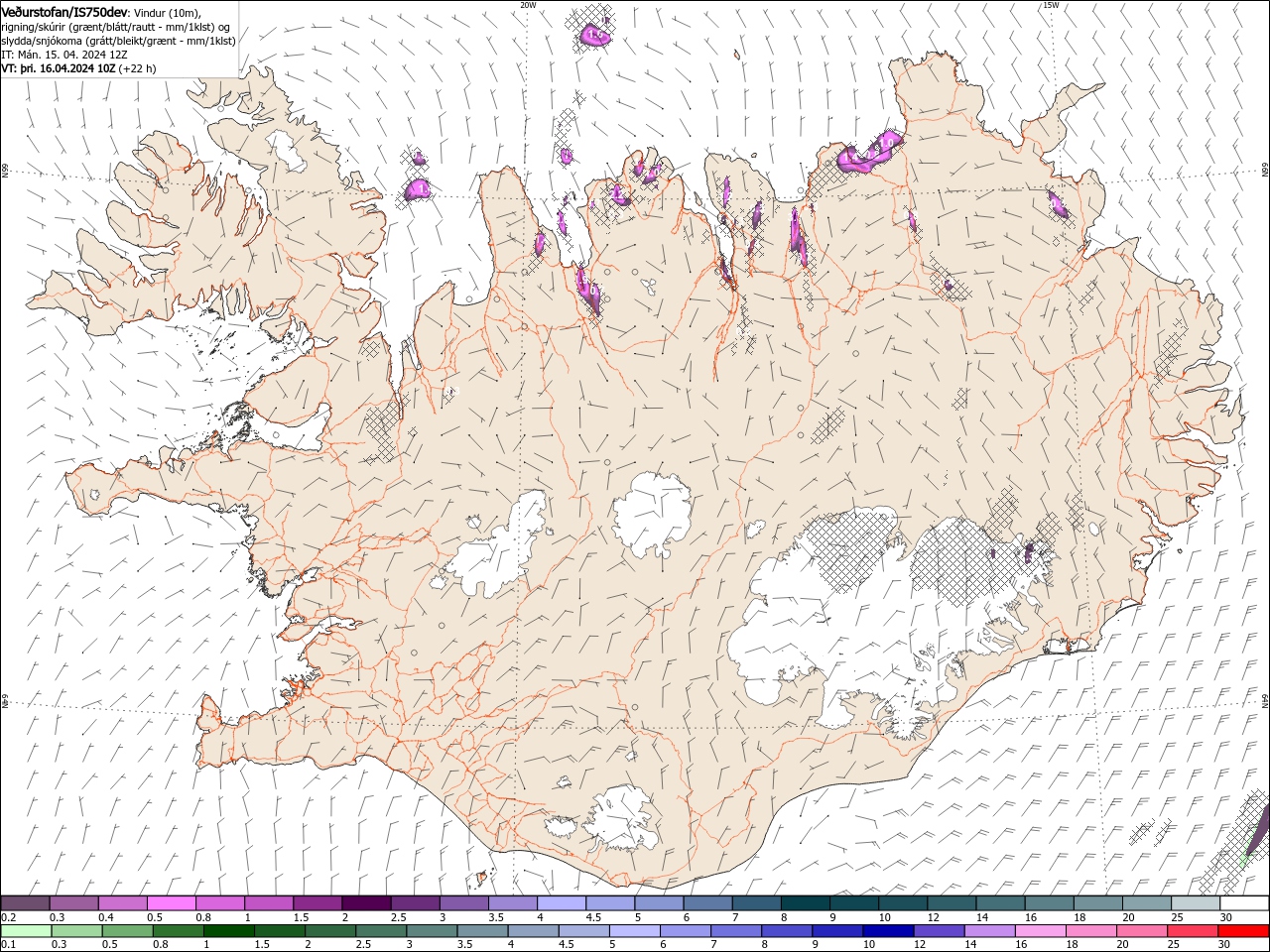Select the bright red 30 rain scale swatch
Viewport: 1270px width, 952px height.
1244,931
